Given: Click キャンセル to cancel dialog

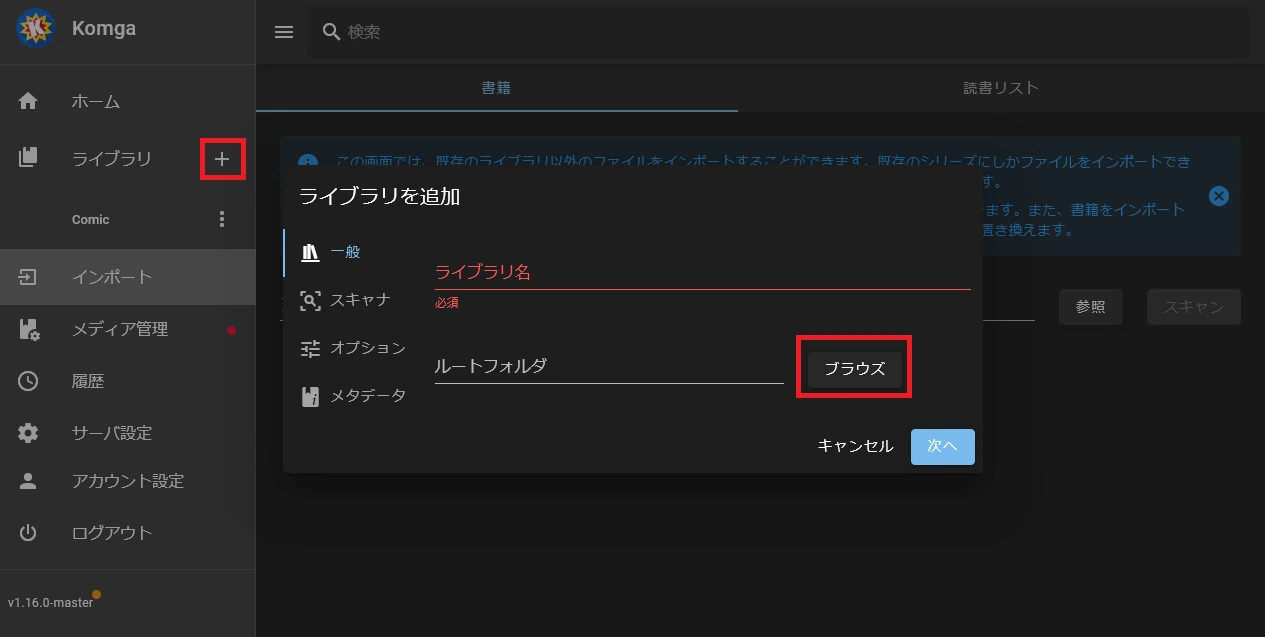Looking at the screenshot, I should click(x=855, y=447).
